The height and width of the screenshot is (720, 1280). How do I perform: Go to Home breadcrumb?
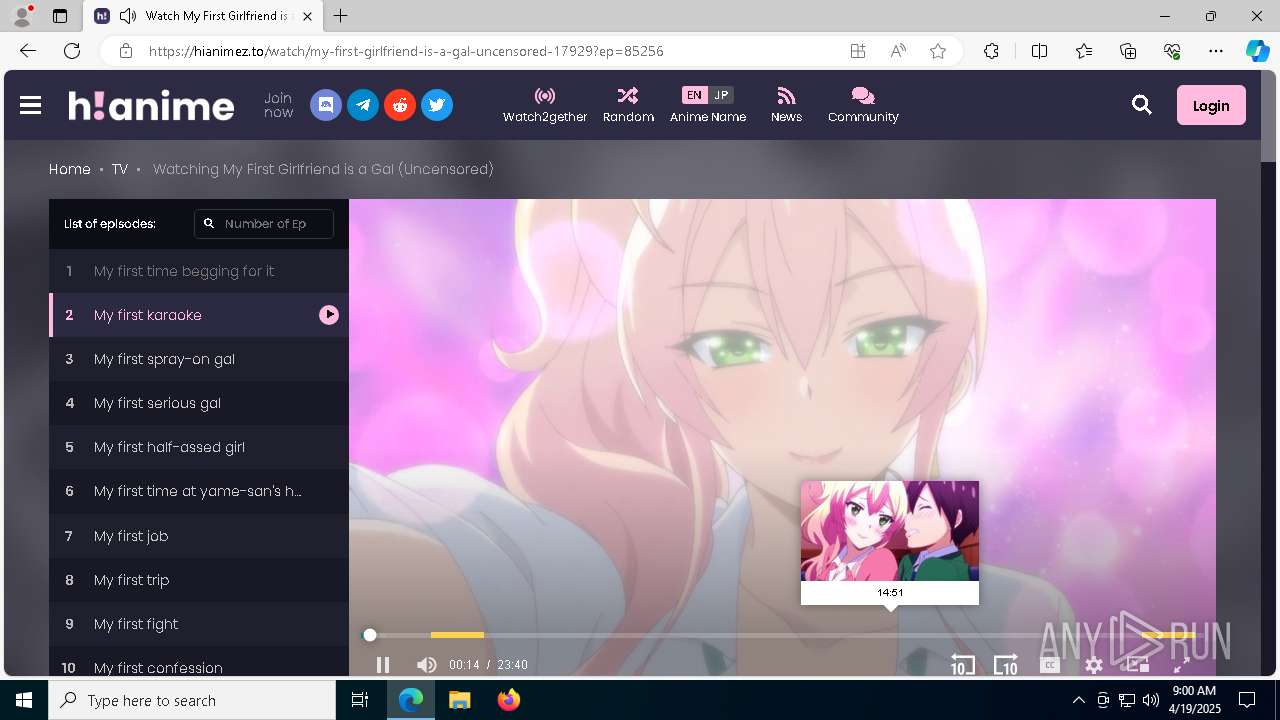[70, 169]
